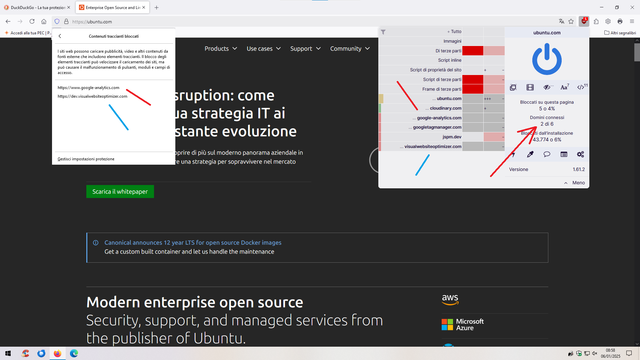Open 'Gestisci impostazioni protezione' link

pyautogui.click(x=86, y=159)
